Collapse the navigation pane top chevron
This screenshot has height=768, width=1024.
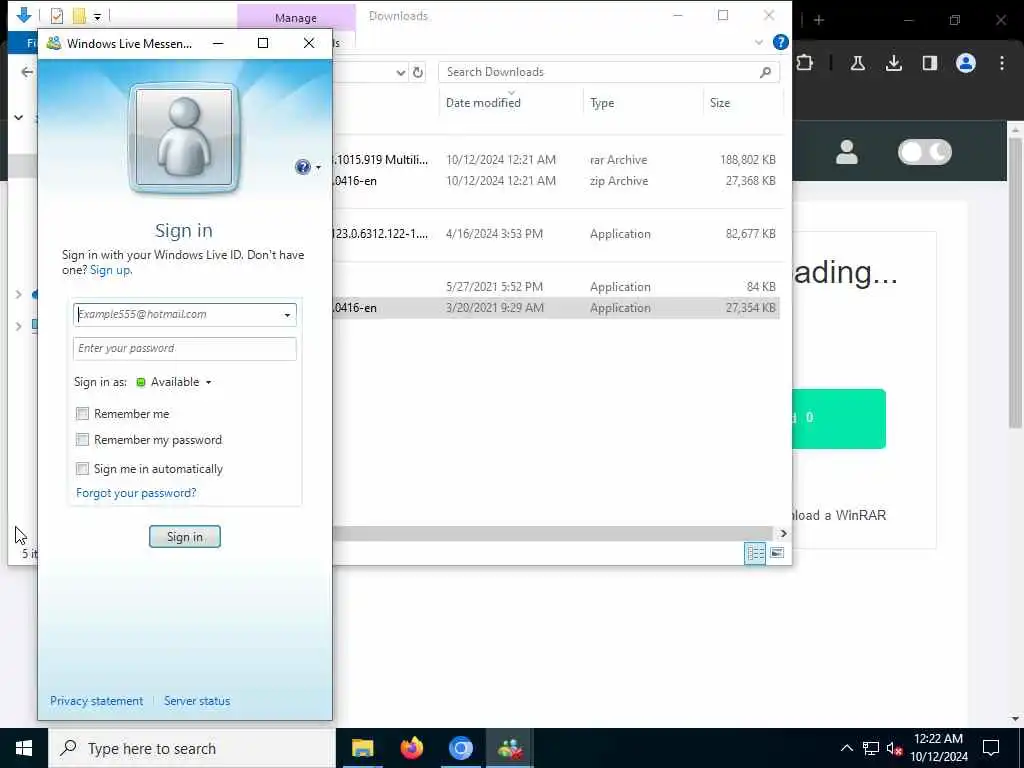point(19,118)
